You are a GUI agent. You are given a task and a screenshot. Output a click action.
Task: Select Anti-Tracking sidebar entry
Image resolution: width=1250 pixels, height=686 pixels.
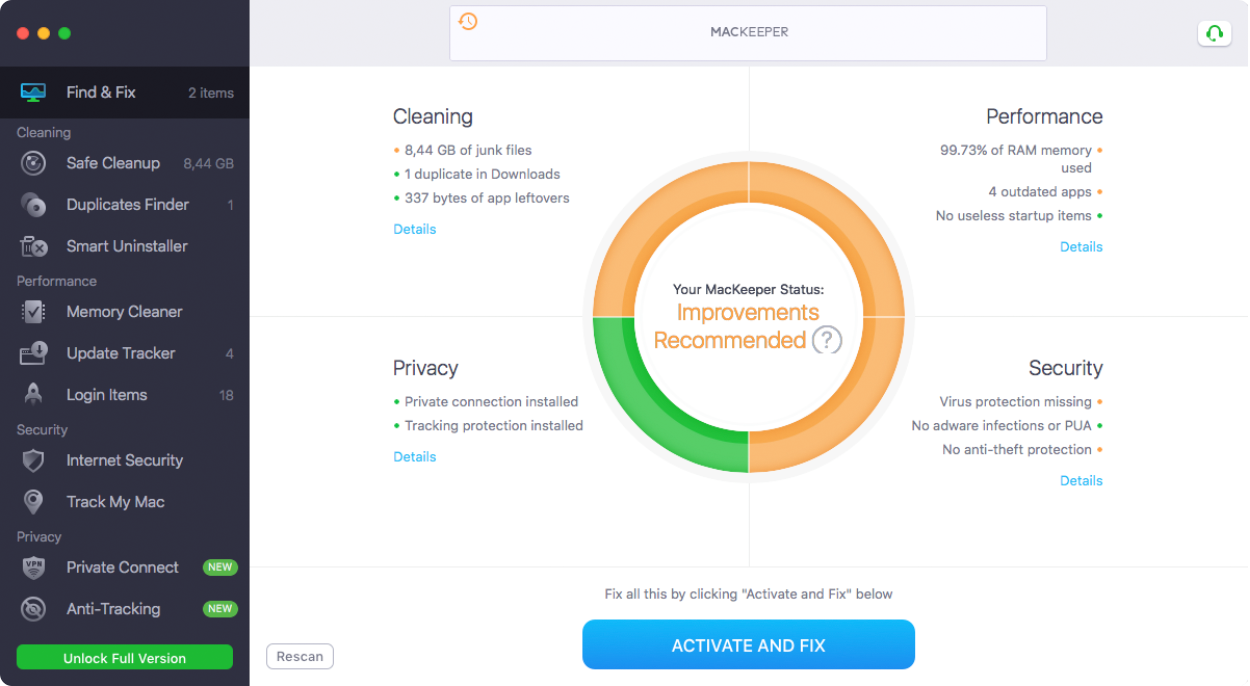coord(125,609)
